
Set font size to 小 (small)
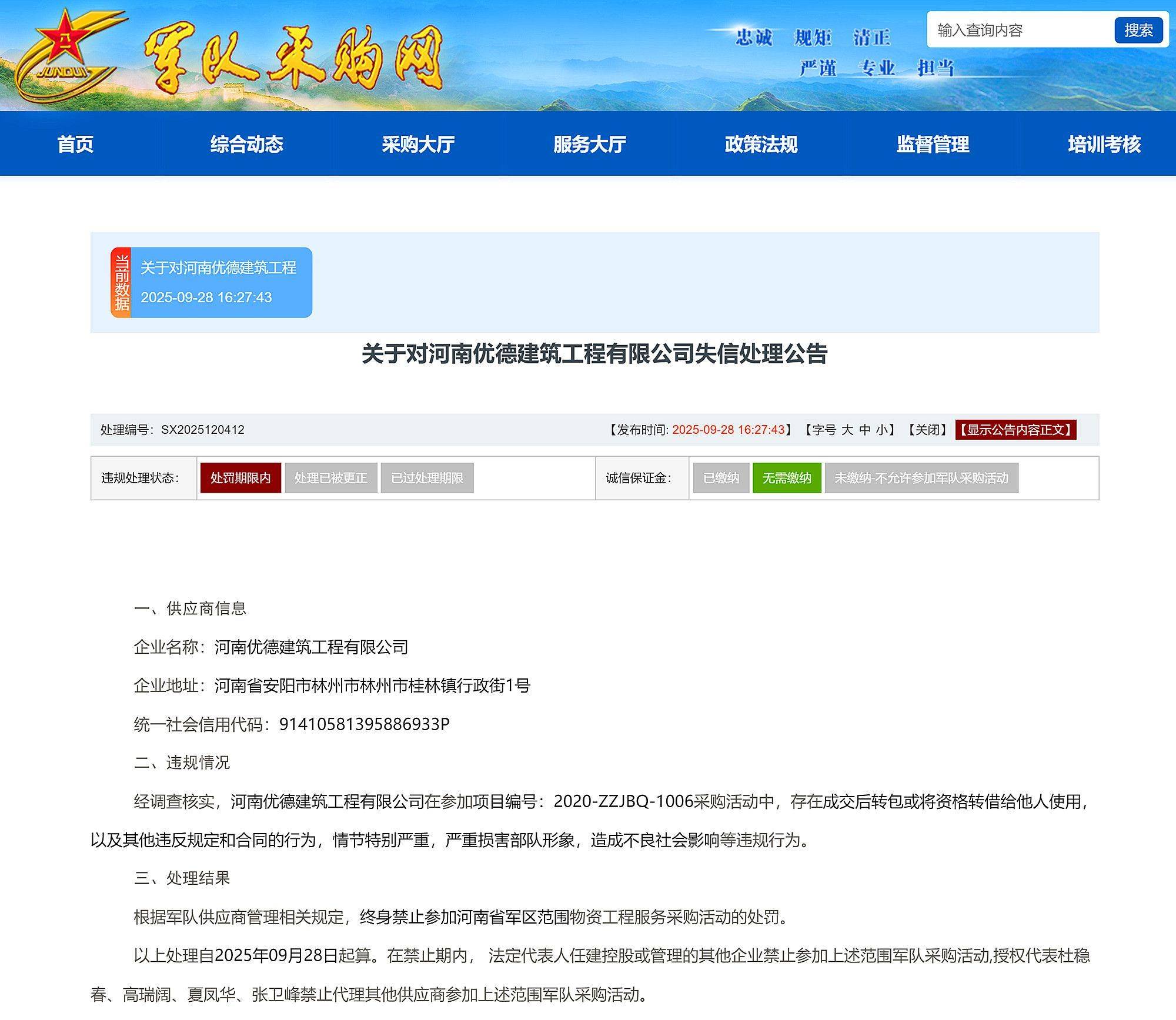[x=881, y=430]
